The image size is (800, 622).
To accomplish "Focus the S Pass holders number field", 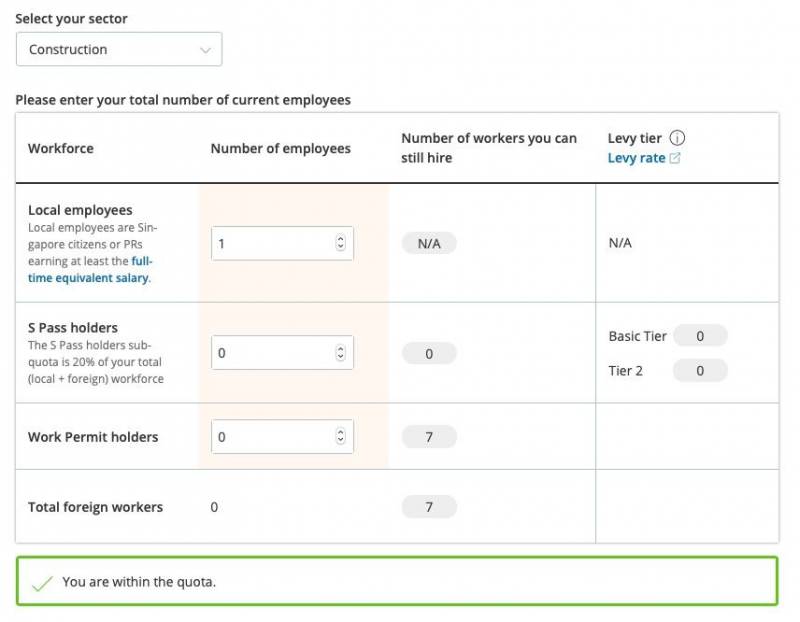I will coord(272,353).
